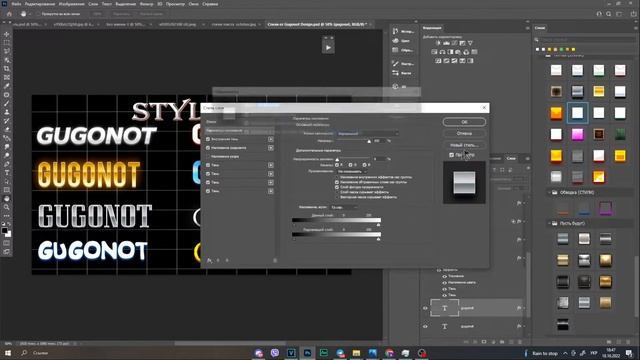Open the search icon at top right
Image resolution: width=640 pixels, height=360 pixels.
[609, 14]
